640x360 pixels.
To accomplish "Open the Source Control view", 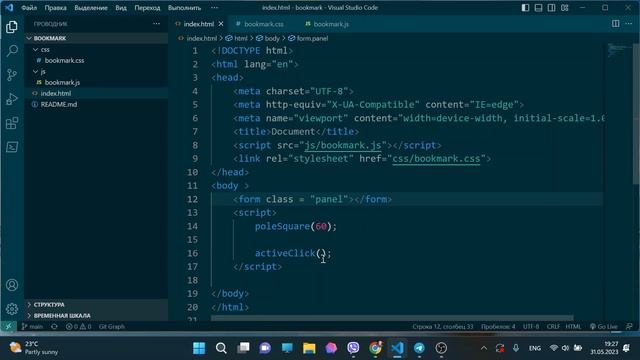I will point(12,75).
